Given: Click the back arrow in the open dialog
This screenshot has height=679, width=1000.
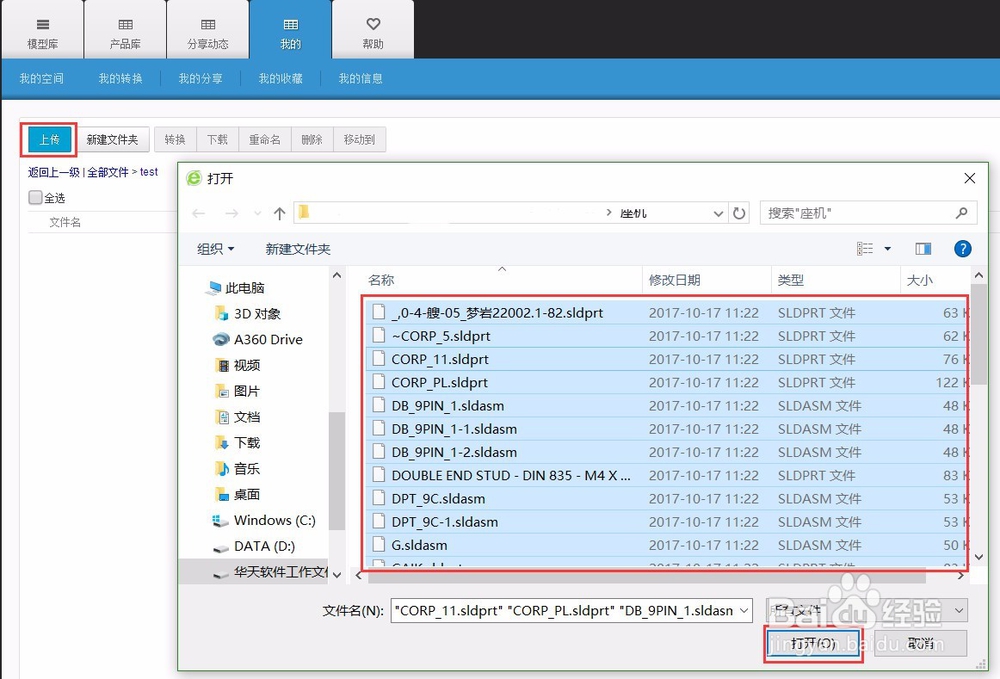Looking at the screenshot, I should click(199, 212).
